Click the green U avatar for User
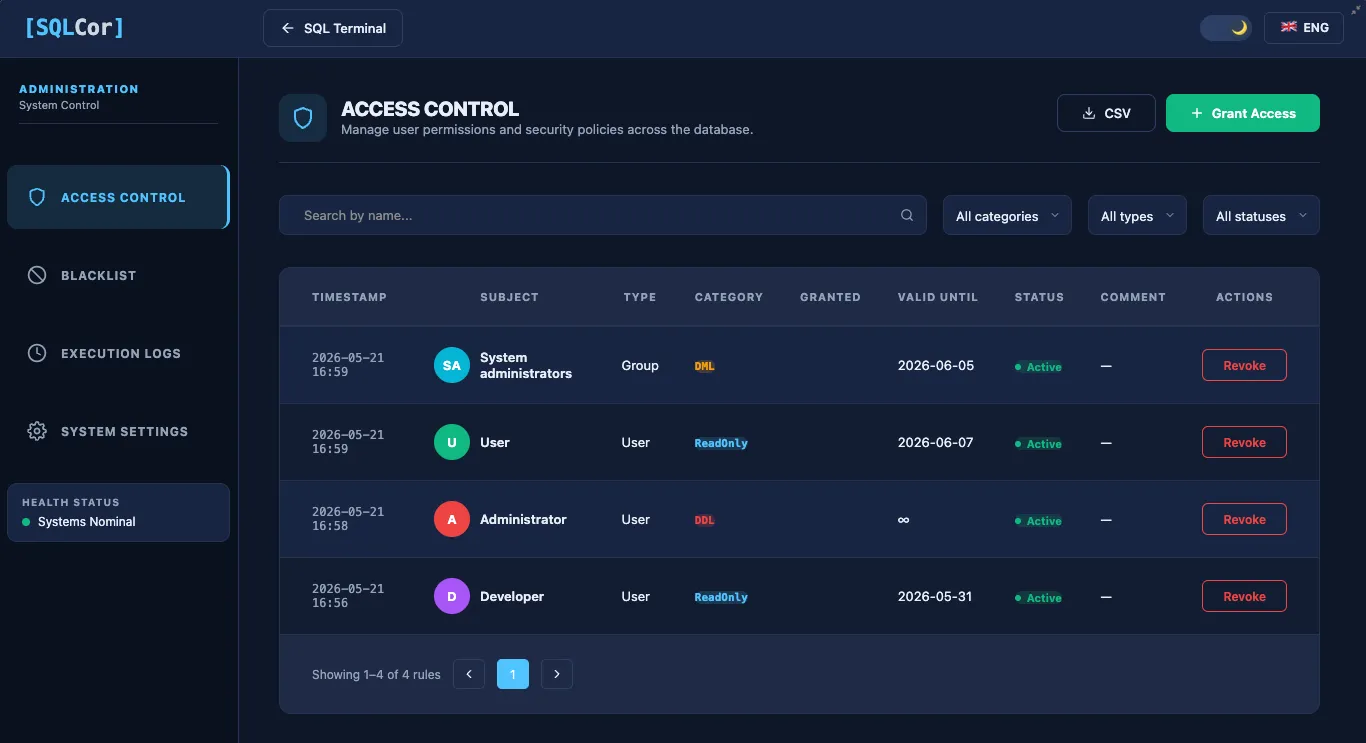This screenshot has height=743, width=1366. [x=452, y=442]
